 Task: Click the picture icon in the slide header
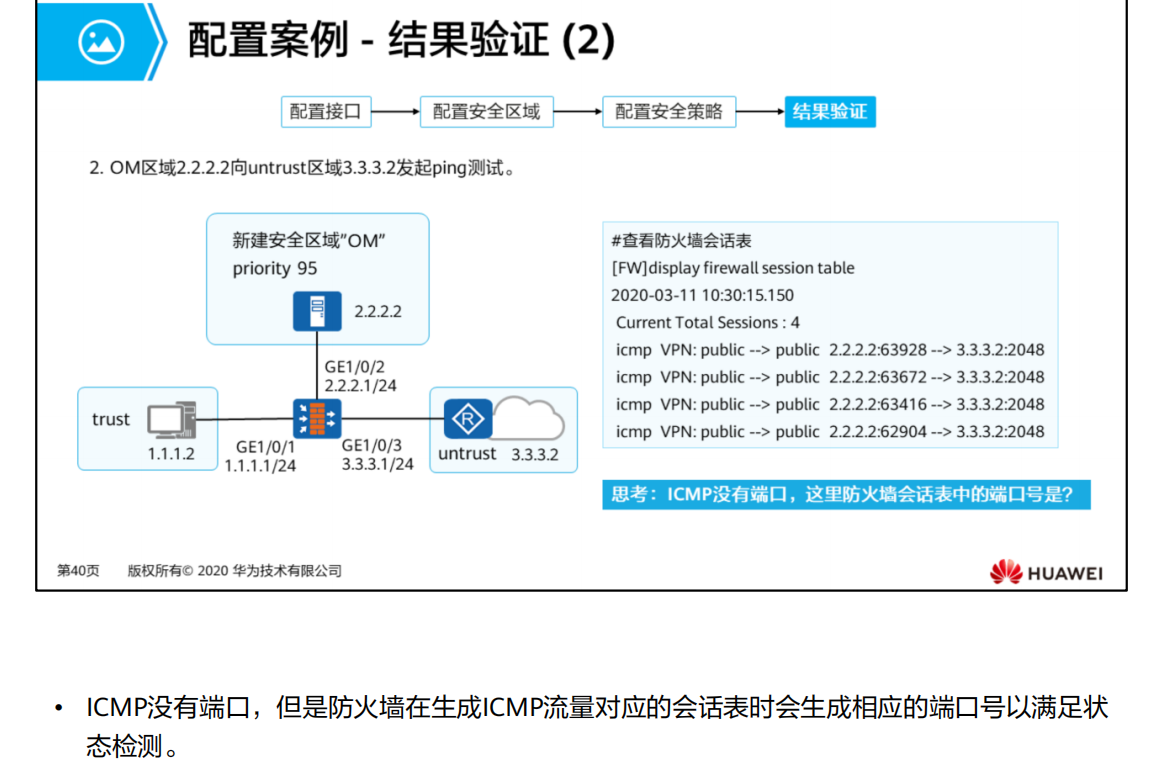(101, 41)
